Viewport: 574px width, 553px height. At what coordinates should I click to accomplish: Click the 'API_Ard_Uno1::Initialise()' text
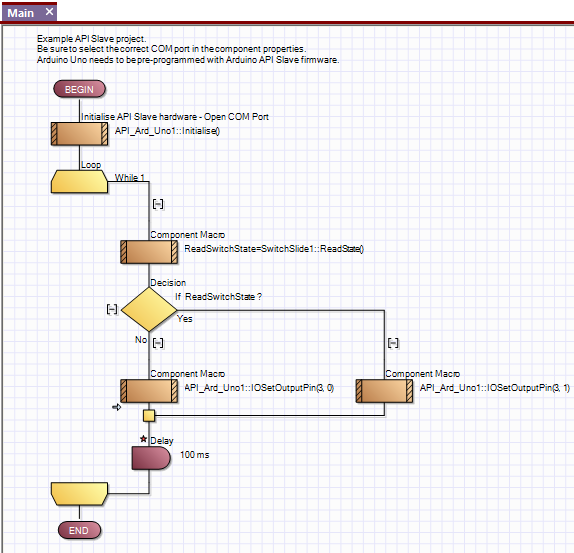click(167, 131)
